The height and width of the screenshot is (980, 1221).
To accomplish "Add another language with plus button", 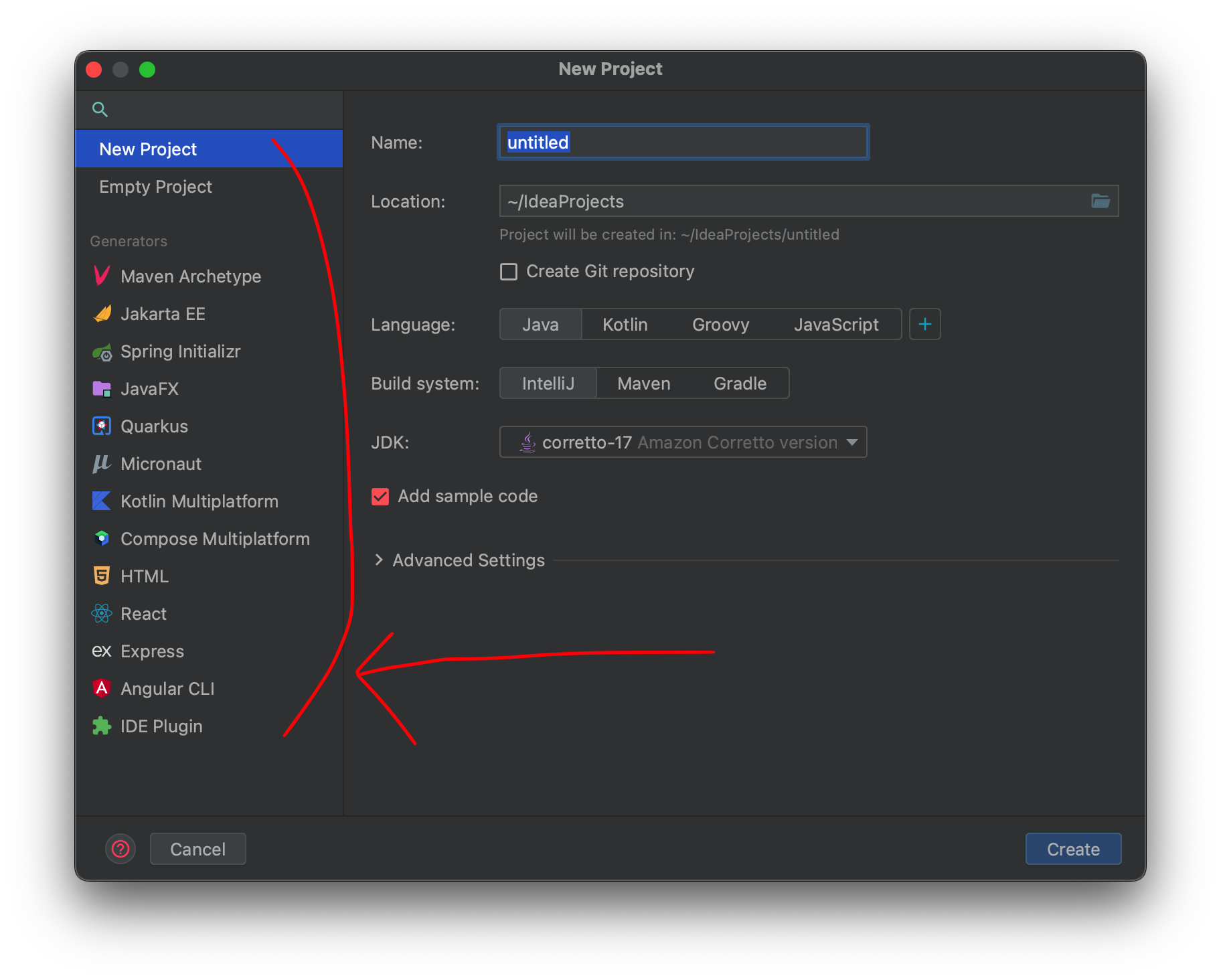I will tap(925, 324).
